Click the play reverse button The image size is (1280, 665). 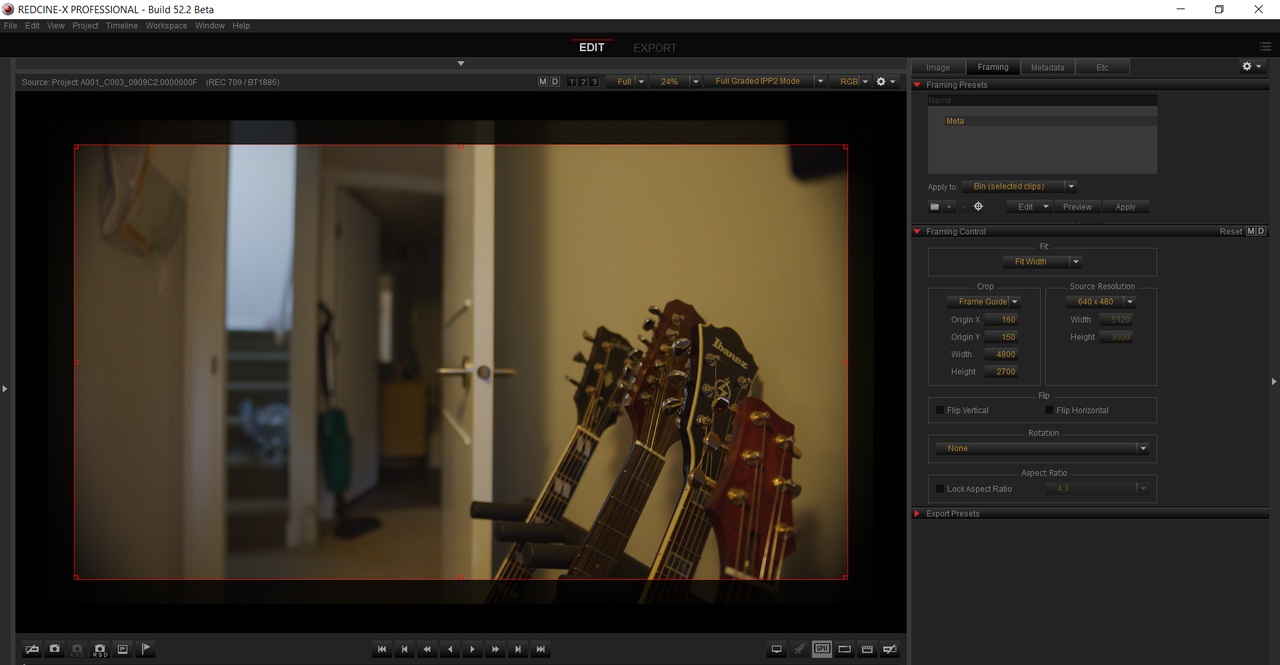(x=450, y=649)
